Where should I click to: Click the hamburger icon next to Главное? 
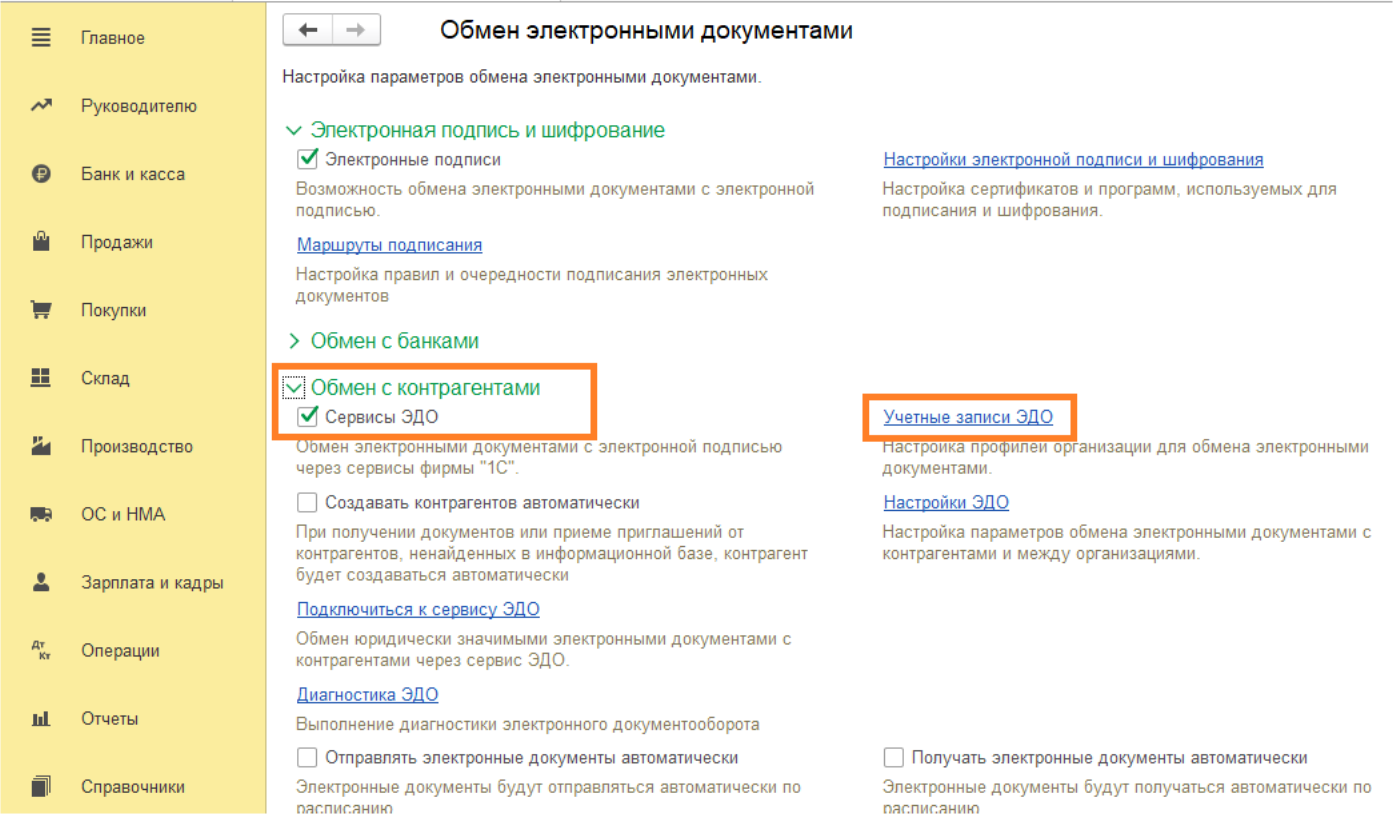(41, 38)
